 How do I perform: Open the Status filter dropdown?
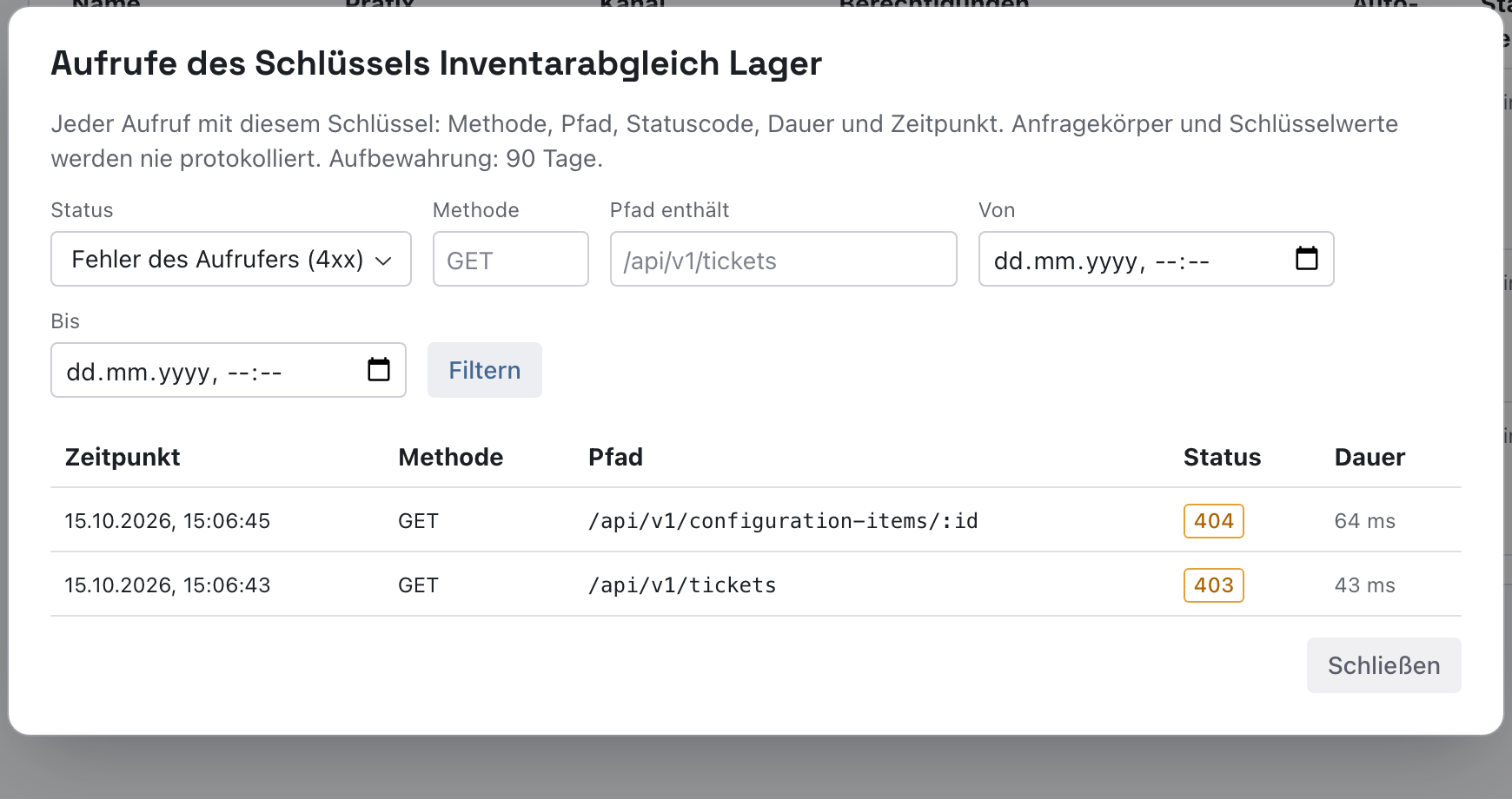tap(231, 259)
